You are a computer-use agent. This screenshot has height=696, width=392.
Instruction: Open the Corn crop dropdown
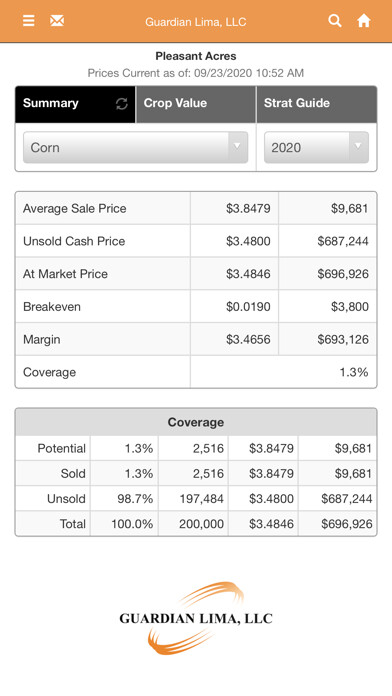tap(135, 147)
